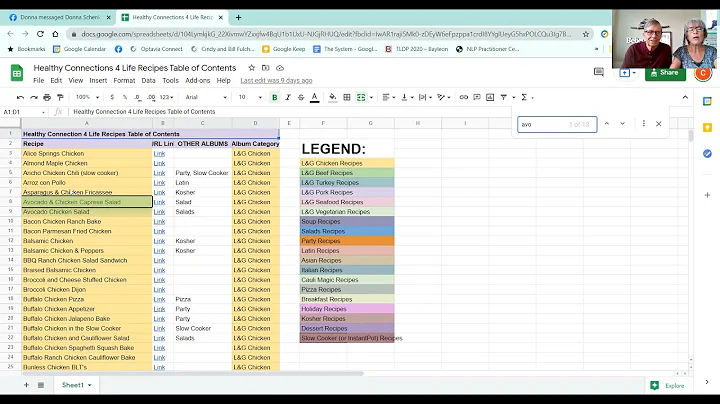This screenshot has height=404, width=720.
Task: Open the Insert menu
Action: pyautogui.click(x=98, y=80)
